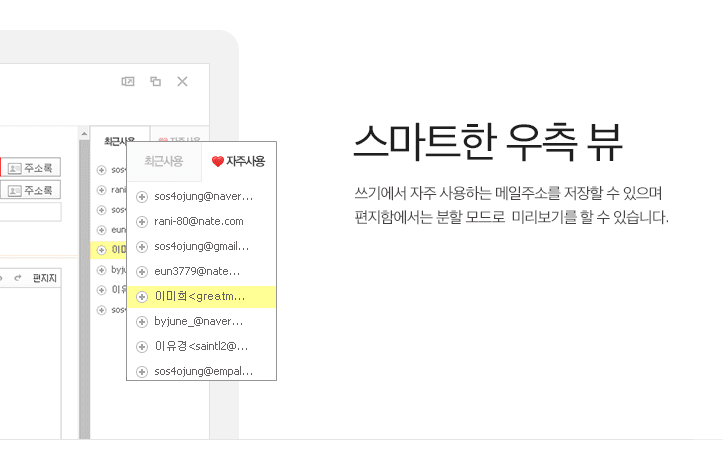Click the red heart icon on 자주사용
Viewport: 723px width, 469px height.
click(218, 161)
